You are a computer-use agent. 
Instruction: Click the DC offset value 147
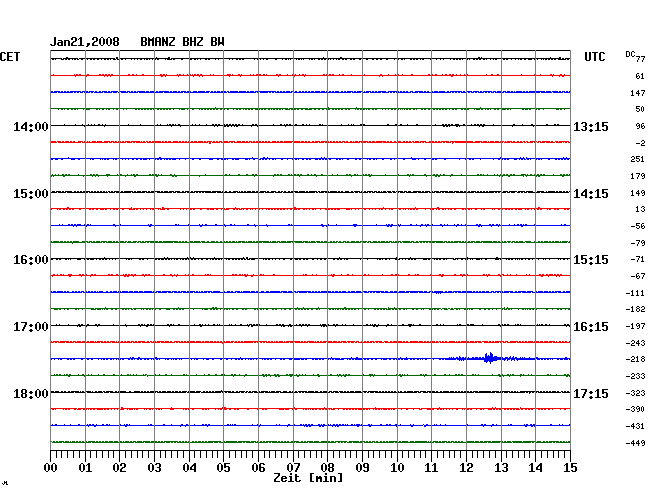tap(638, 93)
